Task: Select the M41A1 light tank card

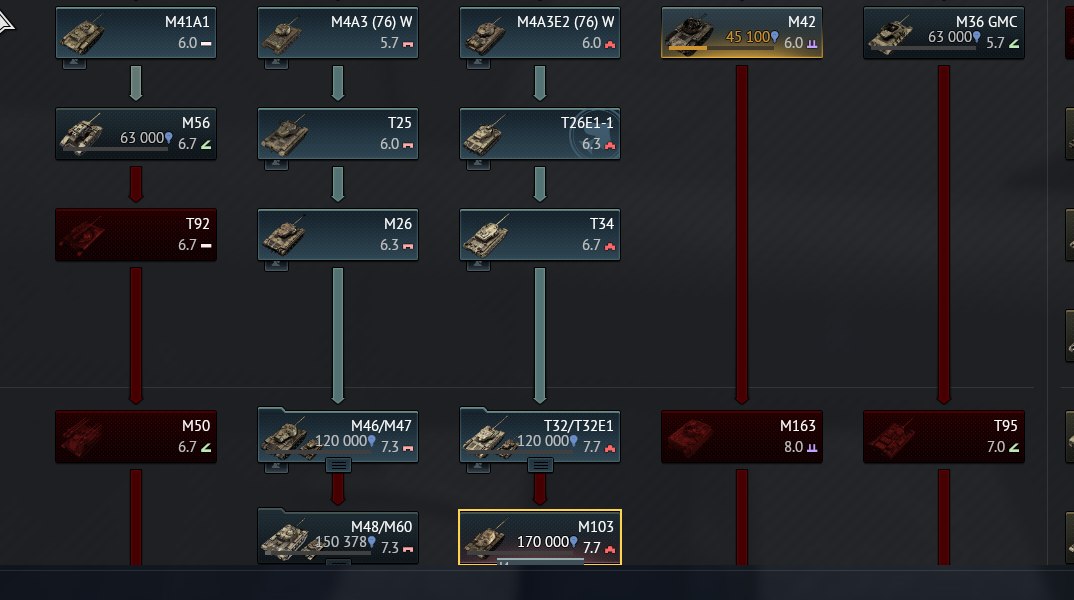Action: point(136,32)
